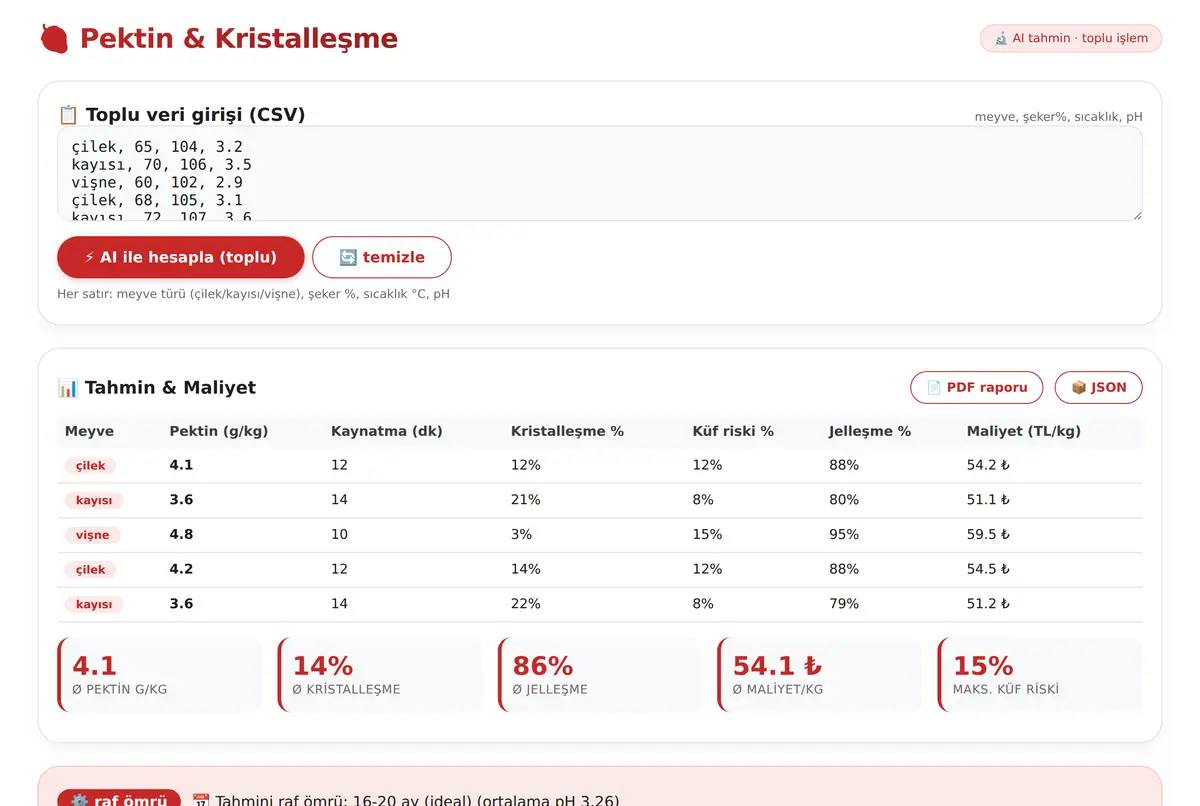Click the 79% jelleşme cell
1200x806 pixels.
pyautogui.click(x=844, y=604)
